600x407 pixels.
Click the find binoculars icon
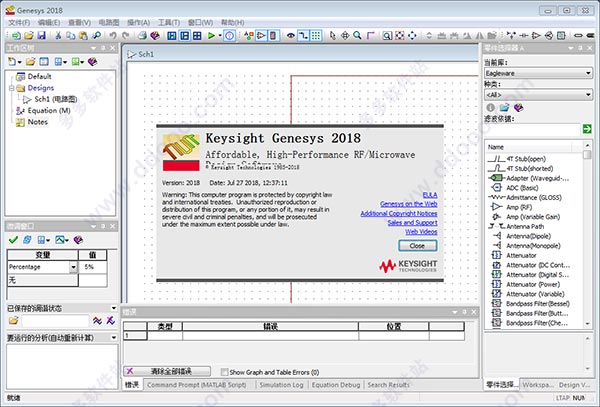[97, 36]
